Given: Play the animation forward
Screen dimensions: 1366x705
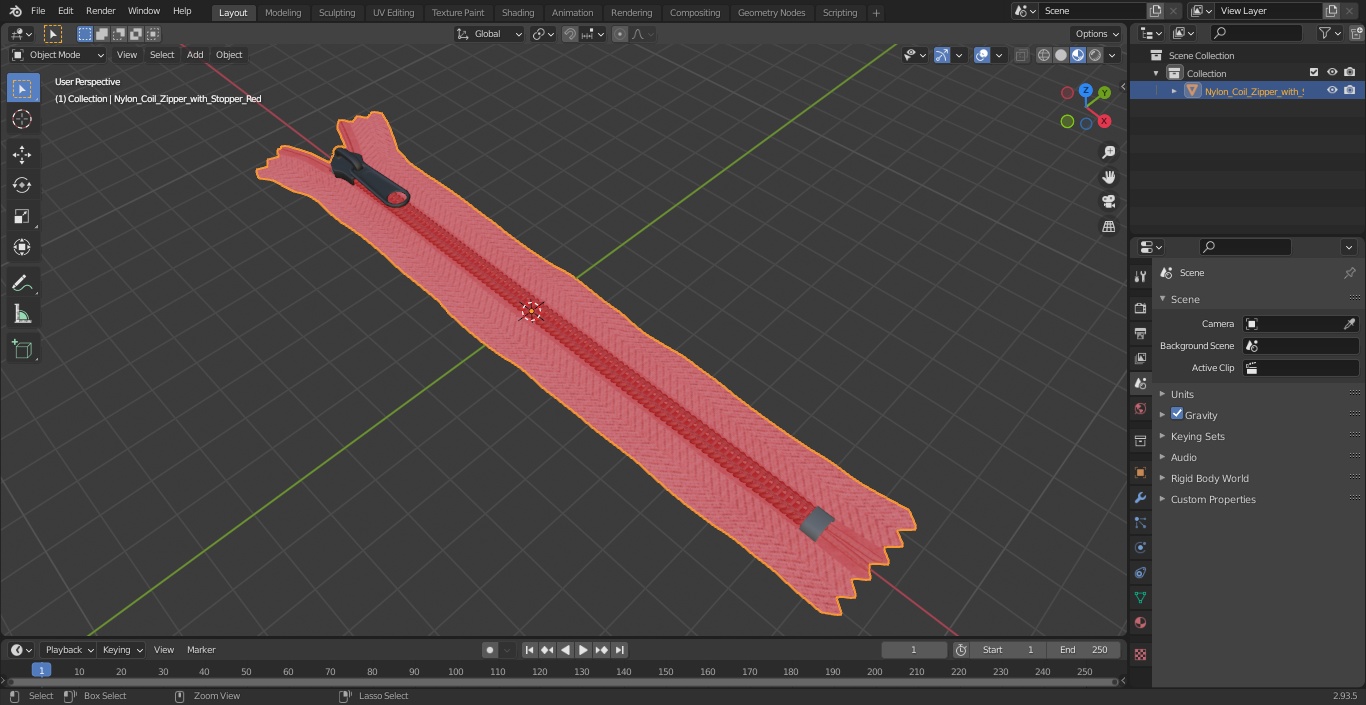Looking at the screenshot, I should 583,650.
